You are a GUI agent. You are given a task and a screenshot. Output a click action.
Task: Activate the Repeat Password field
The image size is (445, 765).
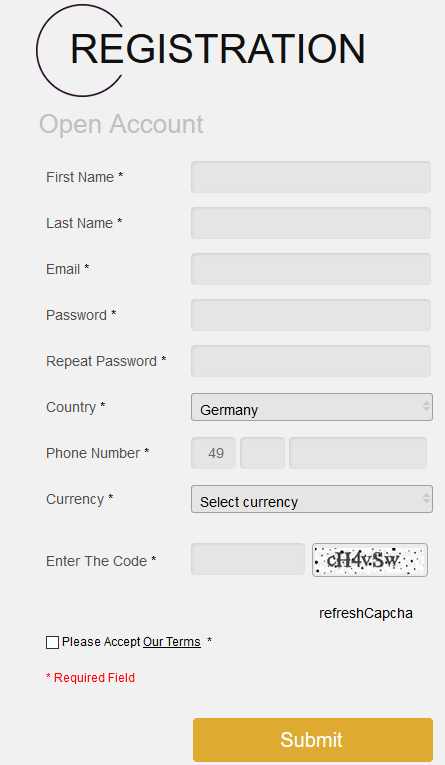[310, 361]
